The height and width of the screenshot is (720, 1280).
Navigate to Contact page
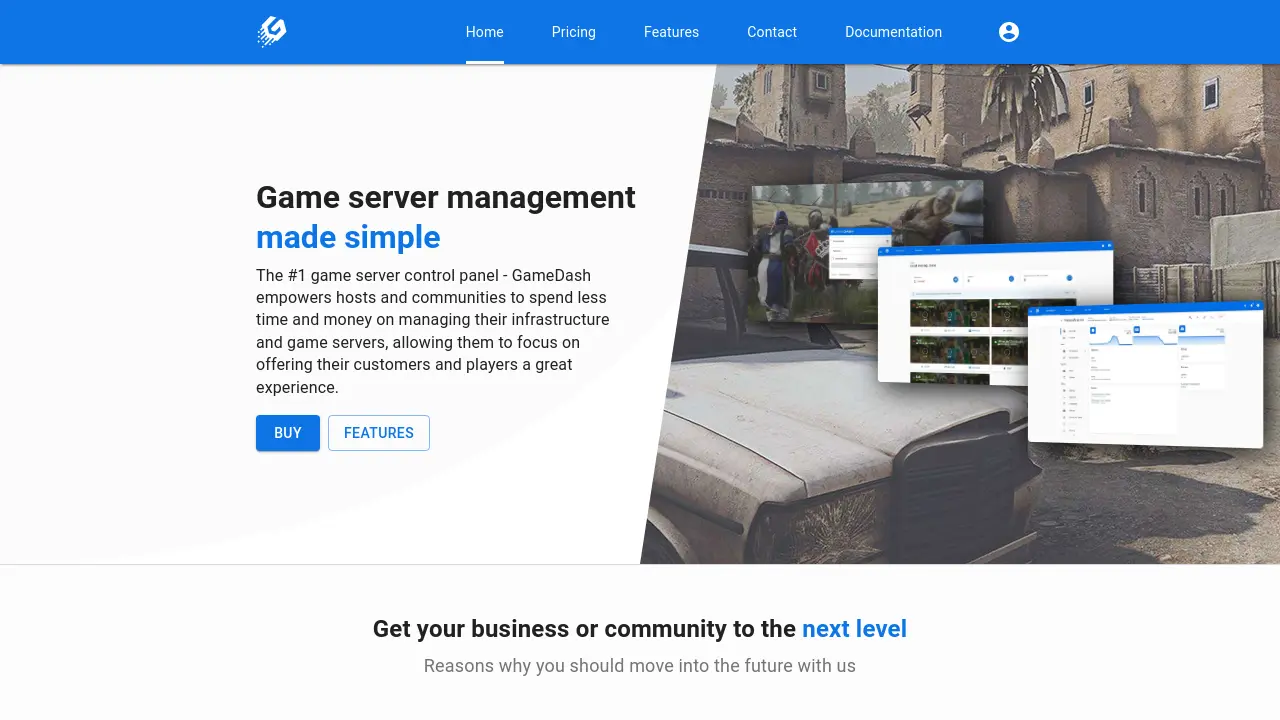[772, 32]
